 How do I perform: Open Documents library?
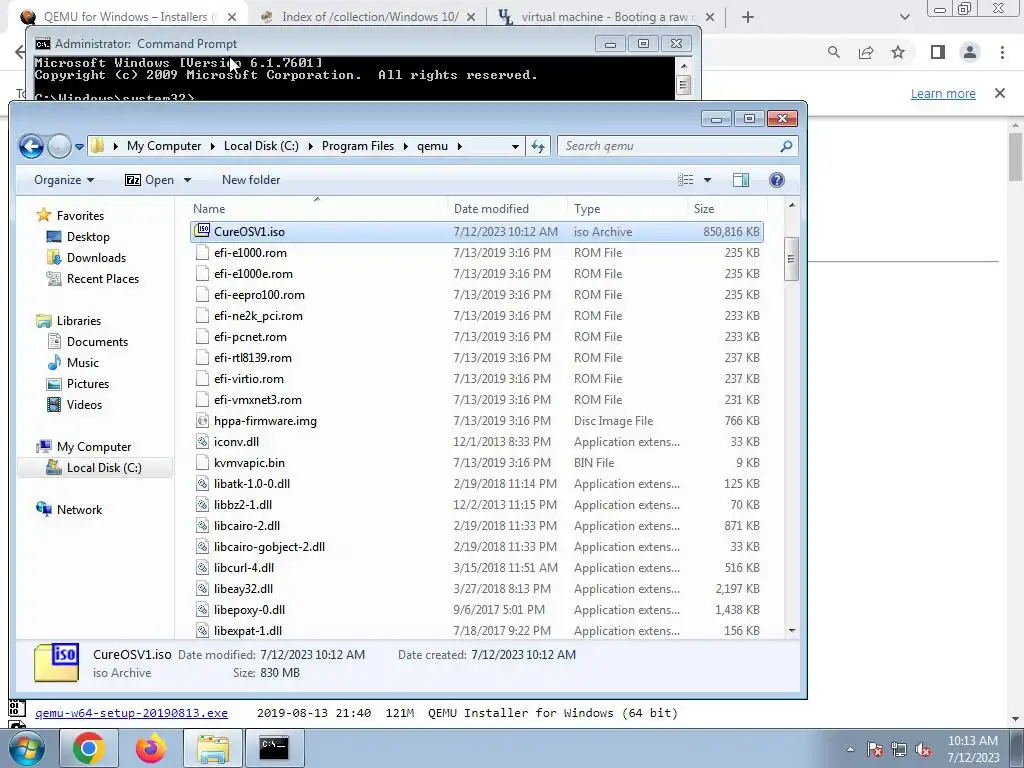97,342
